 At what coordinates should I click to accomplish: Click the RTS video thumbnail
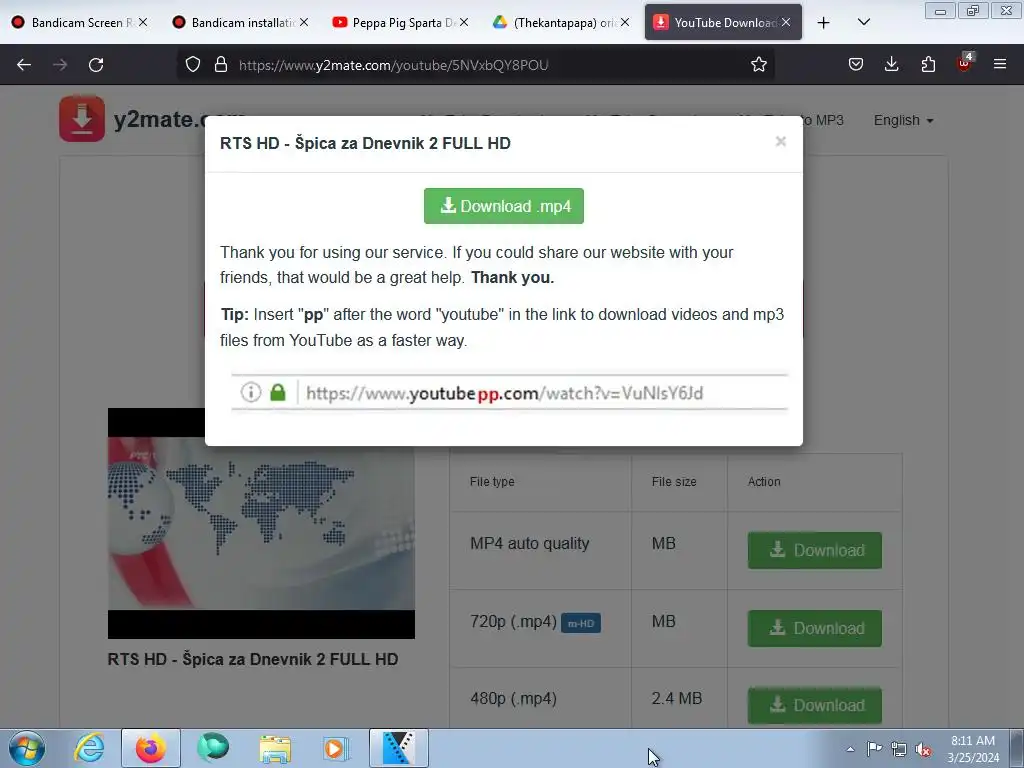pyautogui.click(x=261, y=523)
